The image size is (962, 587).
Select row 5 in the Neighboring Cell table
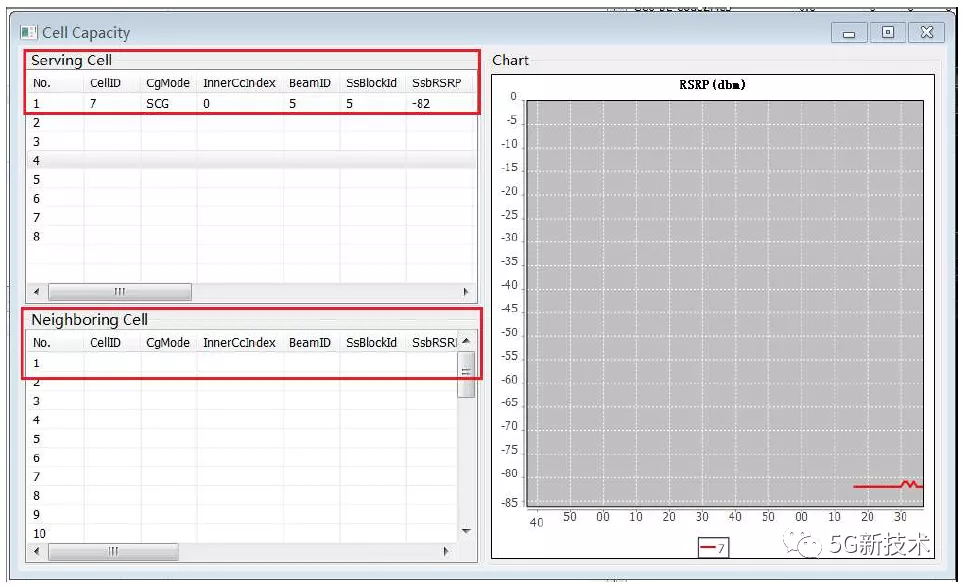coord(242,439)
